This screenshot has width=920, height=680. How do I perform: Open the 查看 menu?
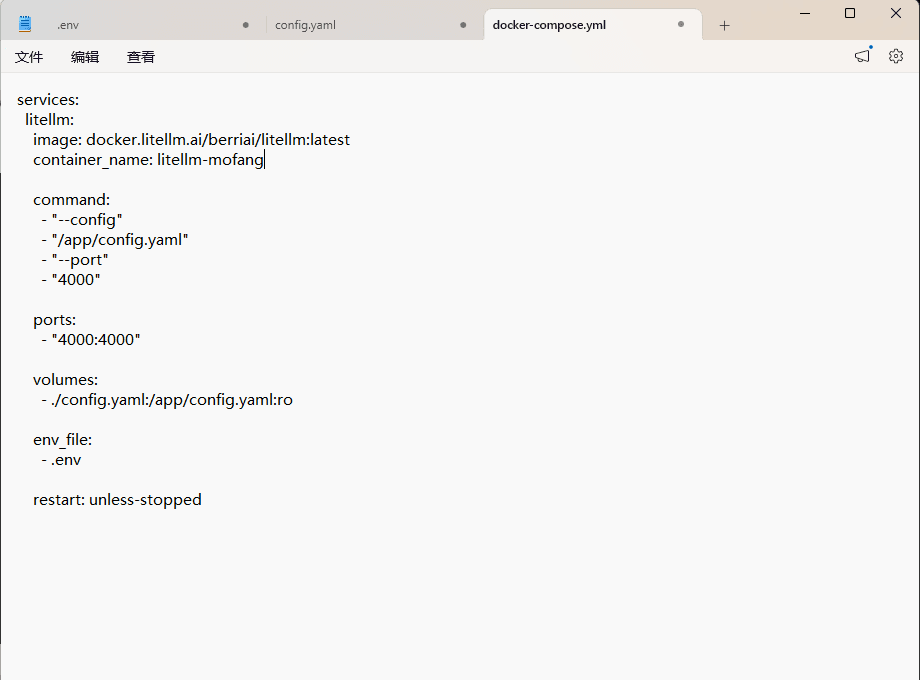pyautogui.click(x=141, y=57)
